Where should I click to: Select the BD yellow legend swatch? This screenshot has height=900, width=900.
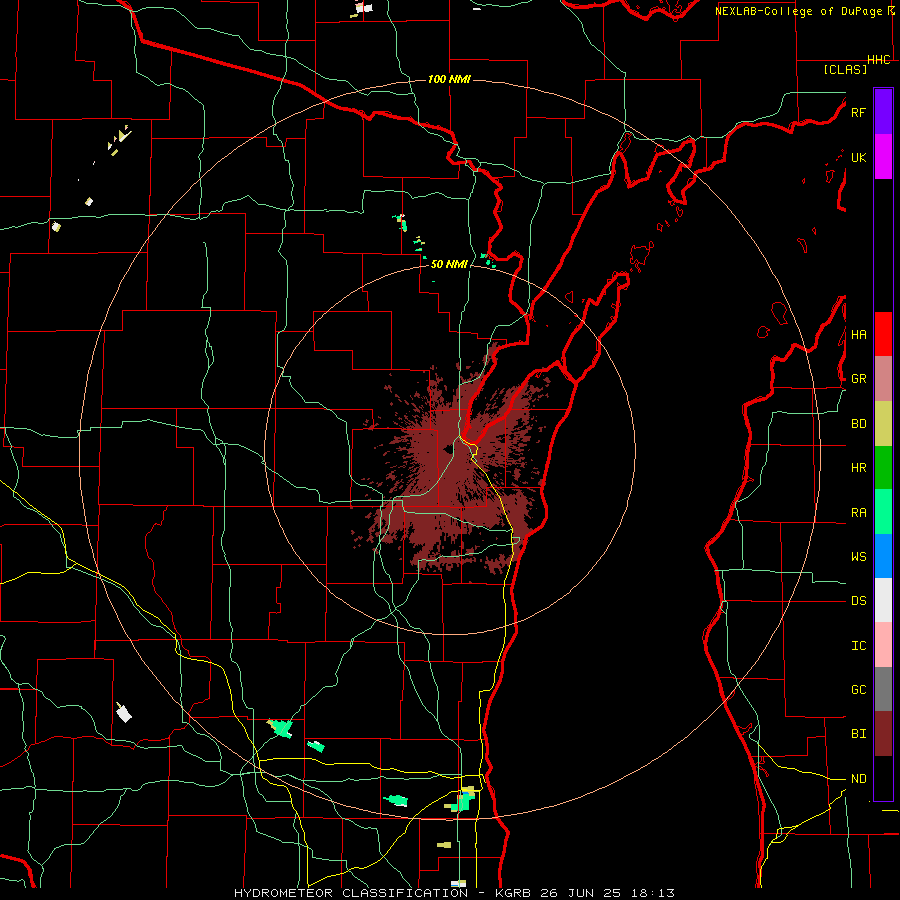pos(883,424)
